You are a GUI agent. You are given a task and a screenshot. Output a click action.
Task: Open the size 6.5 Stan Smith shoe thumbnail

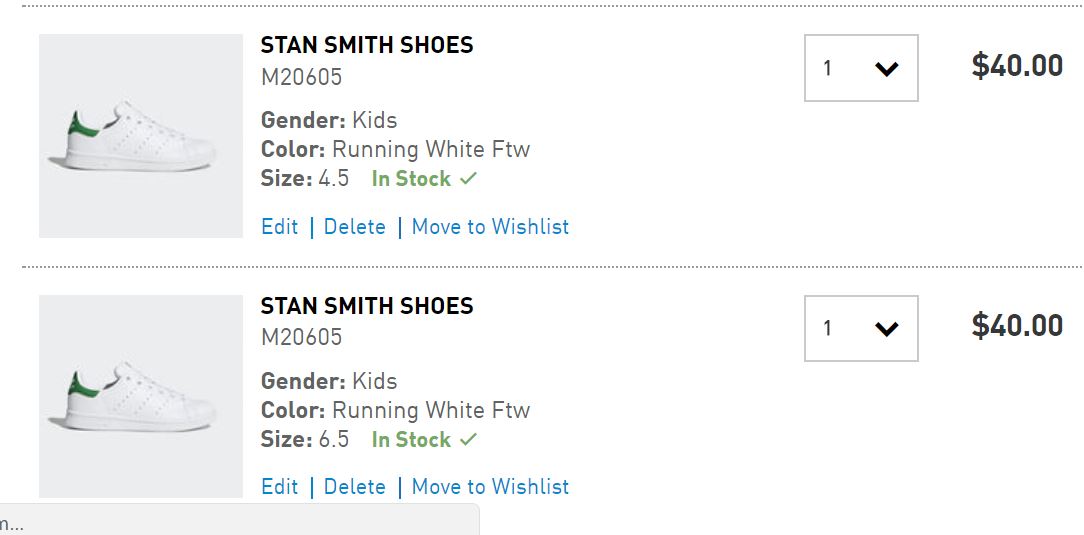(x=141, y=396)
